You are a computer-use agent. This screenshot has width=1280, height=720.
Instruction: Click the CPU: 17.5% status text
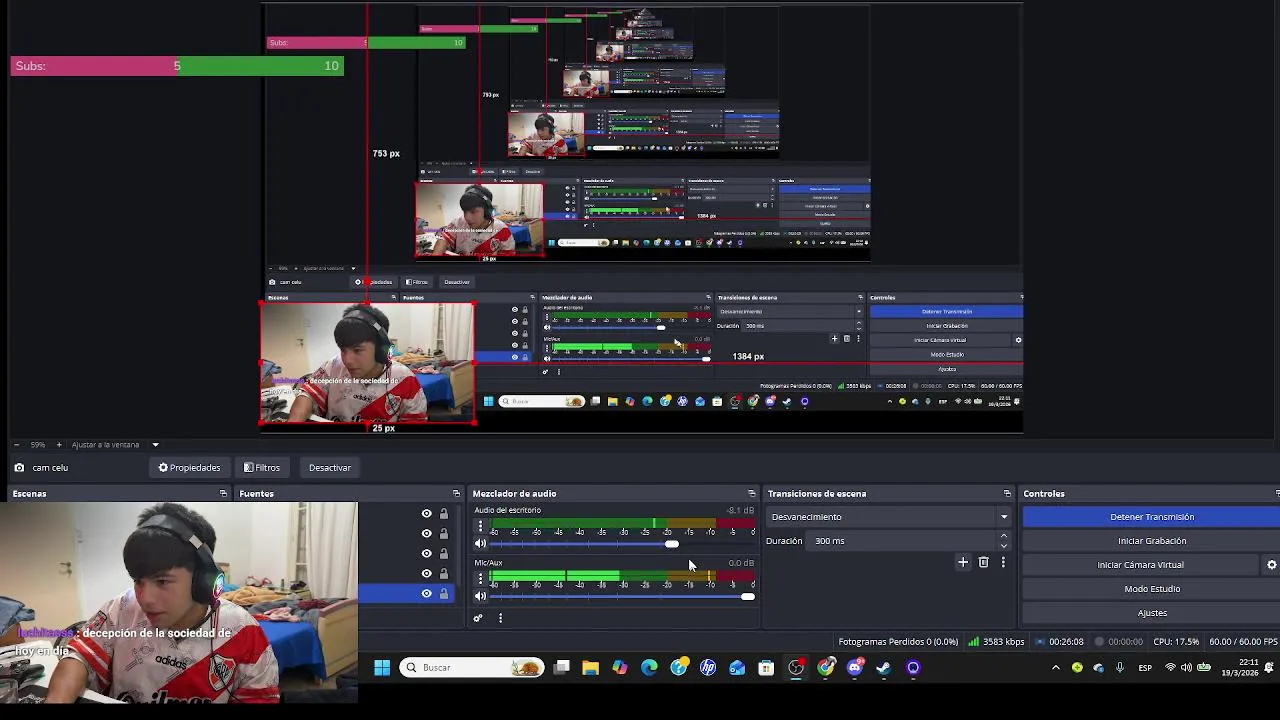pos(1176,642)
